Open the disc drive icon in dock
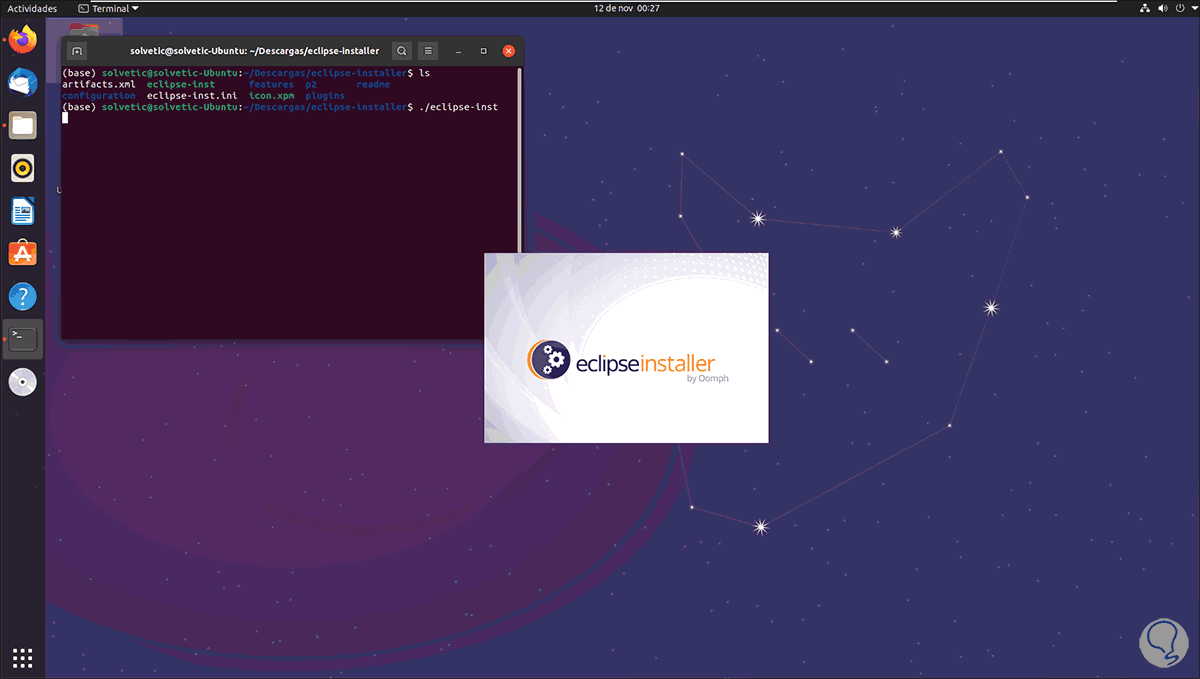This screenshot has width=1200, height=679. pos(22,382)
